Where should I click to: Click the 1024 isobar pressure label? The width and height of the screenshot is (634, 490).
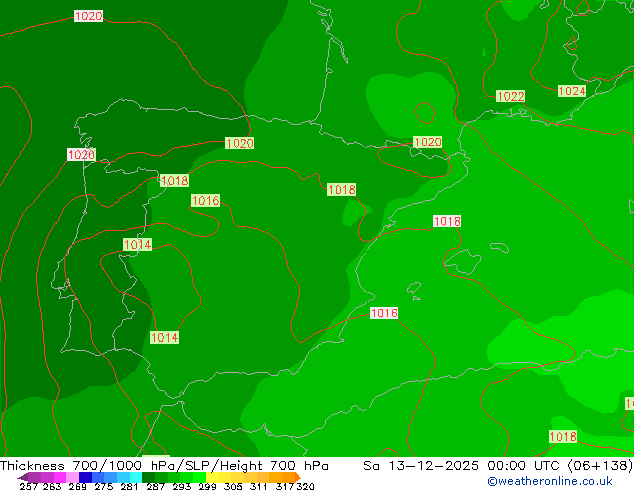coord(571,91)
